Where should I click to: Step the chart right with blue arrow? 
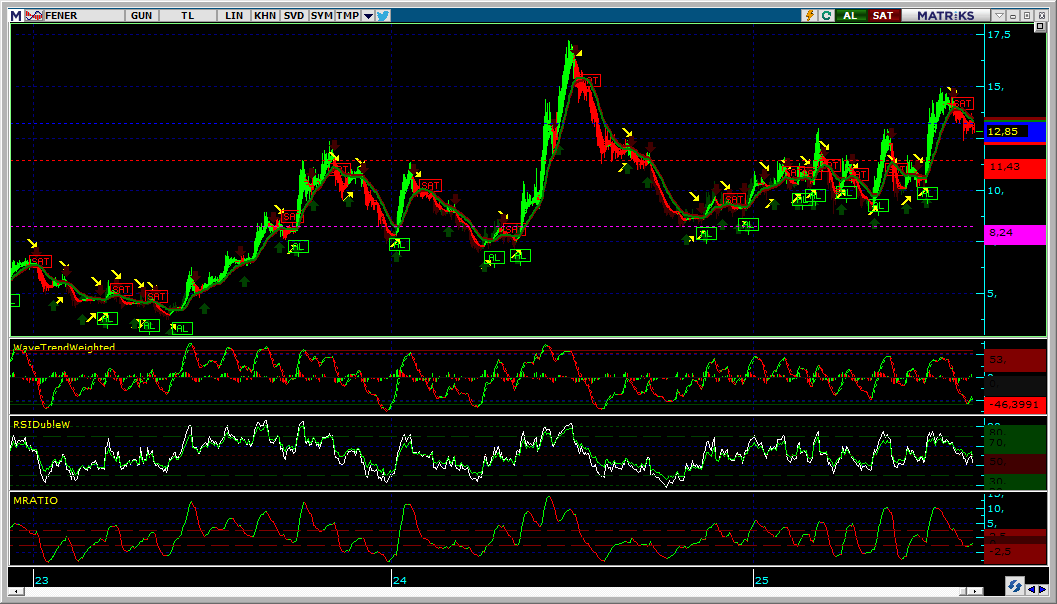coord(1042,589)
